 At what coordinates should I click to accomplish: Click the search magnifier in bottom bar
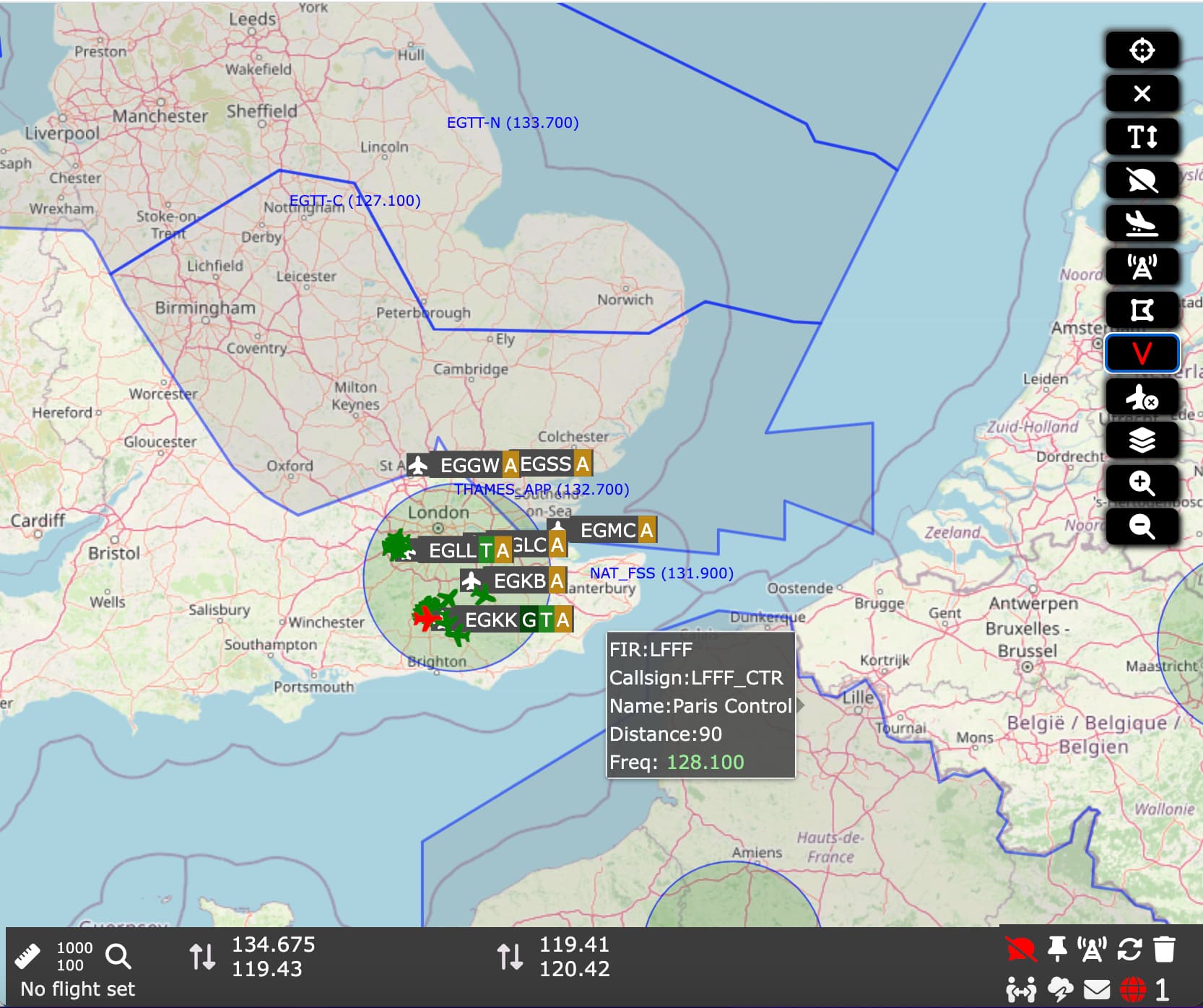coord(118,956)
